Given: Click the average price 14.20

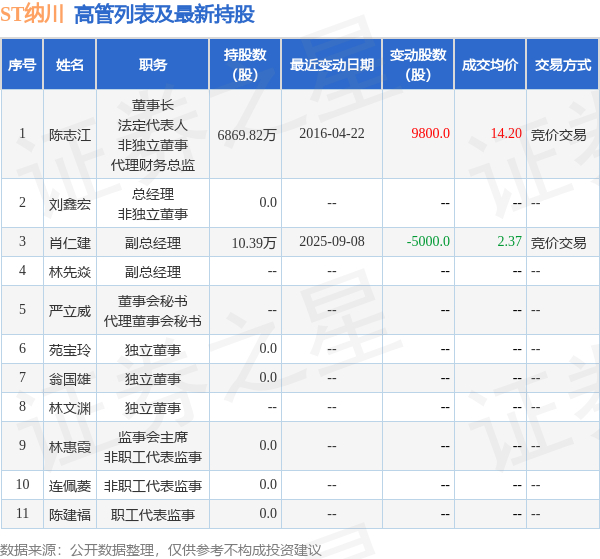Looking at the screenshot, I should click(506, 134).
